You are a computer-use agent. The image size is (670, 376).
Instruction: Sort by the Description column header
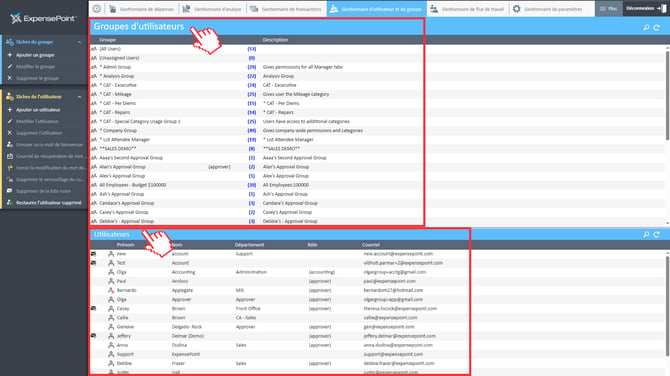click(275, 40)
